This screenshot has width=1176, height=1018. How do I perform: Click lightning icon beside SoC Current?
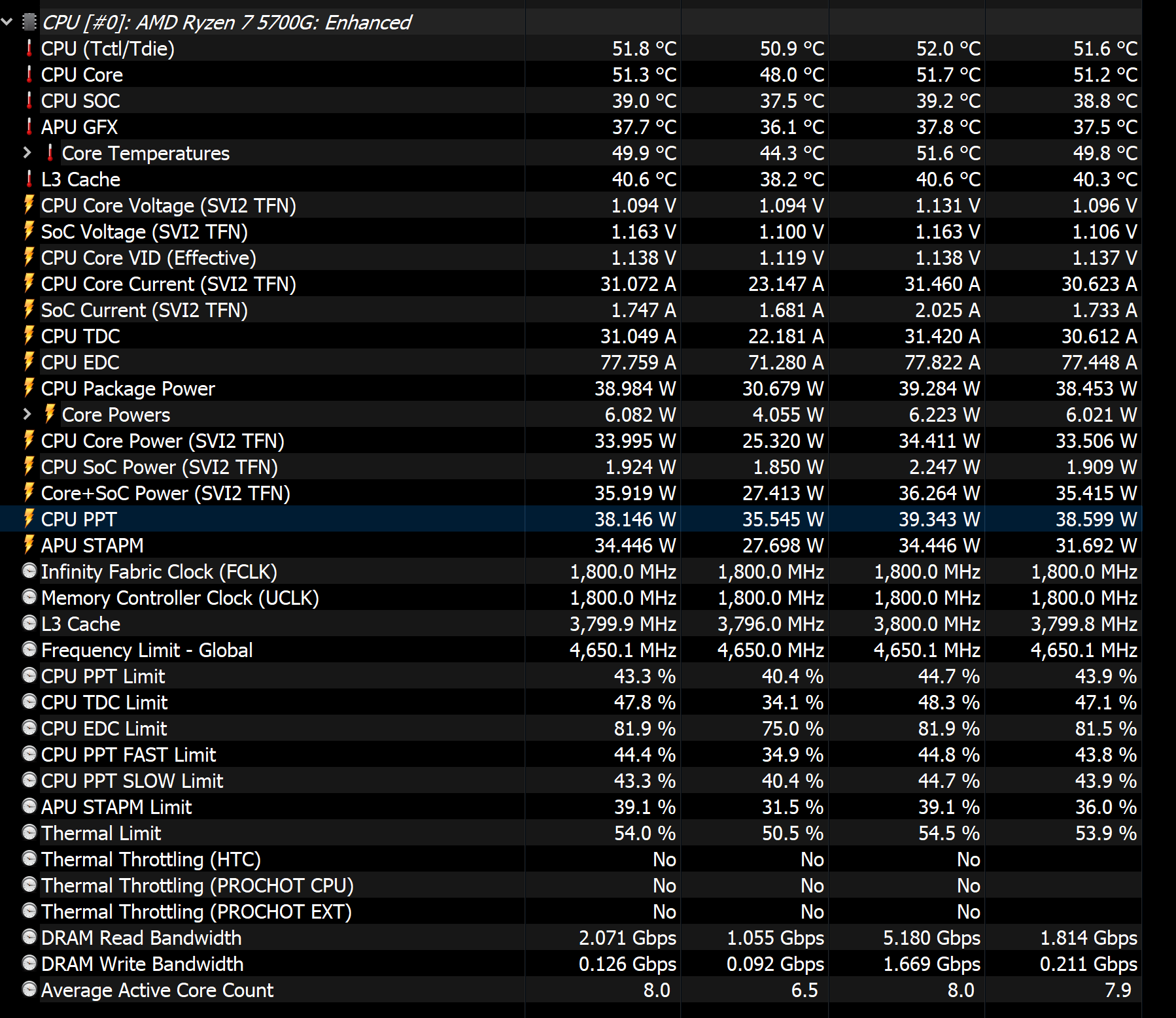pyautogui.click(x=29, y=309)
